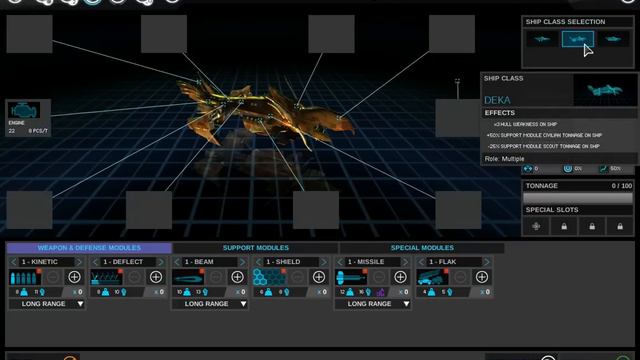Select the Missile module thumbnail
Image resolution: width=640 pixels, height=360 pixels.
351,277
